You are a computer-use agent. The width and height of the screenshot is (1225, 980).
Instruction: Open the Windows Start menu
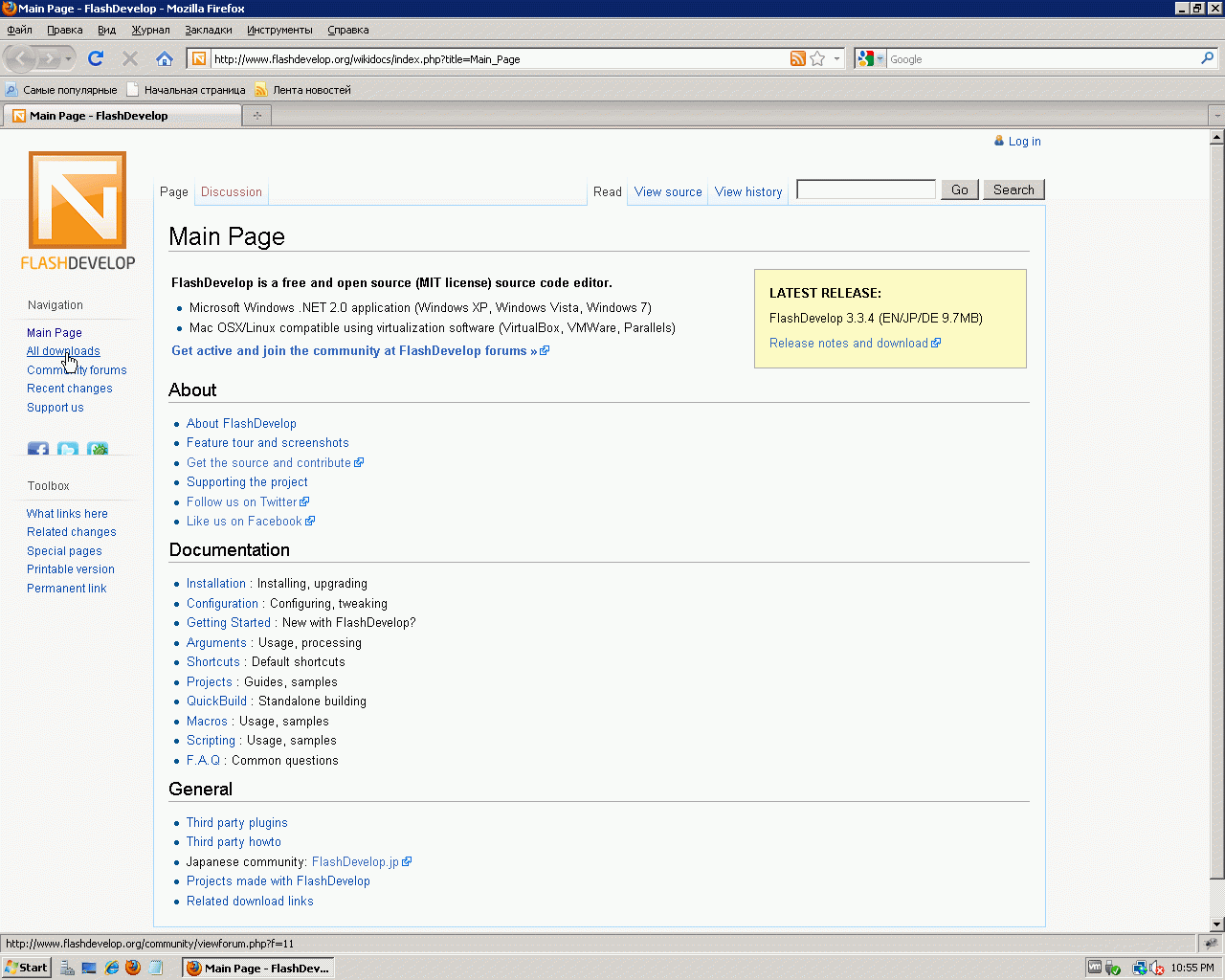coord(26,968)
